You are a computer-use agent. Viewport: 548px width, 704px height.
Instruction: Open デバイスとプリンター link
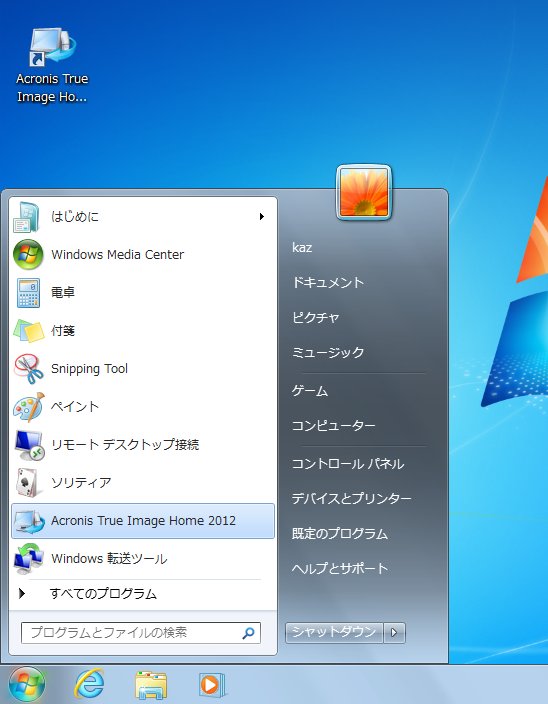351,498
